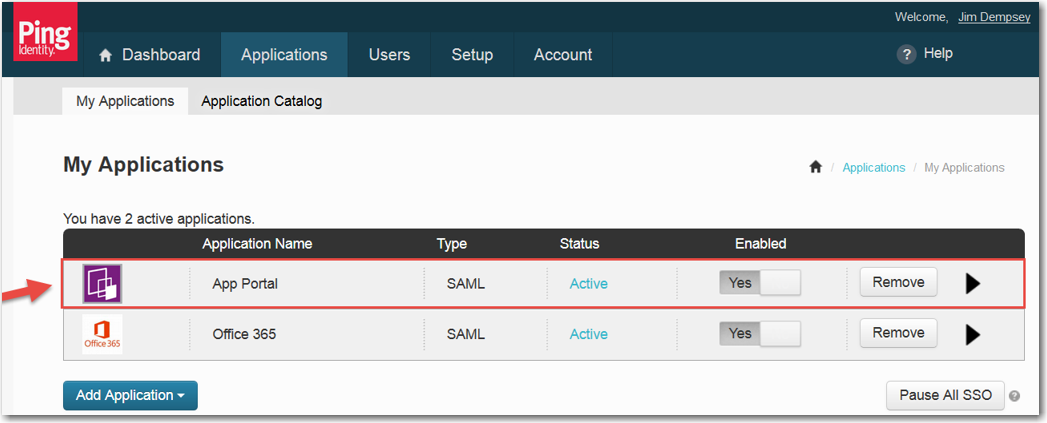This screenshot has width=1047, height=423.
Task: Open the Add Application dropdown
Action: pyautogui.click(x=130, y=395)
